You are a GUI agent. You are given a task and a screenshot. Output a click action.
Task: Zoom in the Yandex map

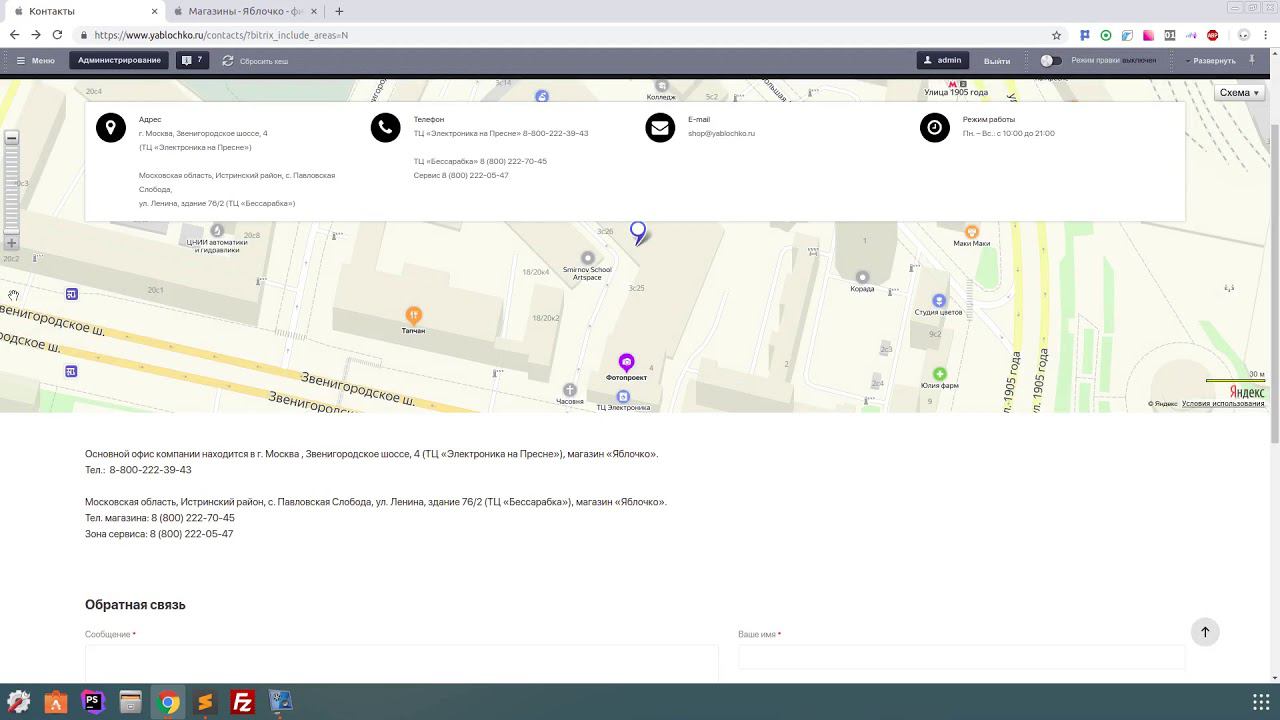[12, 243]
